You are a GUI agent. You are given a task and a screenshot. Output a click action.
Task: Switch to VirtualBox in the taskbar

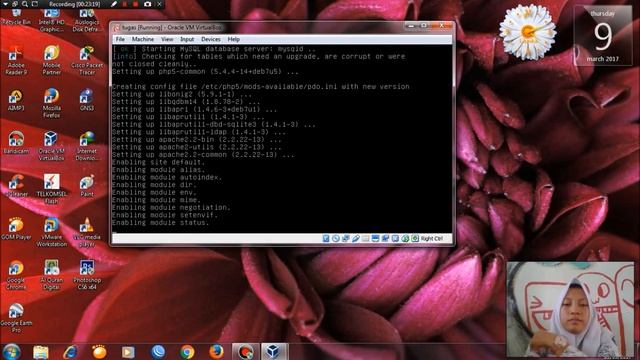[x=274, y=351]
